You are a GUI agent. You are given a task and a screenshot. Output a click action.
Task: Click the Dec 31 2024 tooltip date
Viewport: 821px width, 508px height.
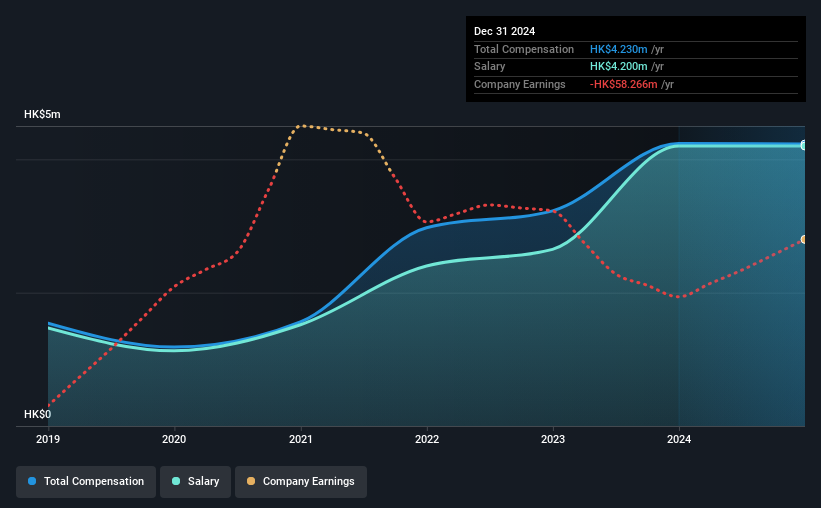[504, 31]
